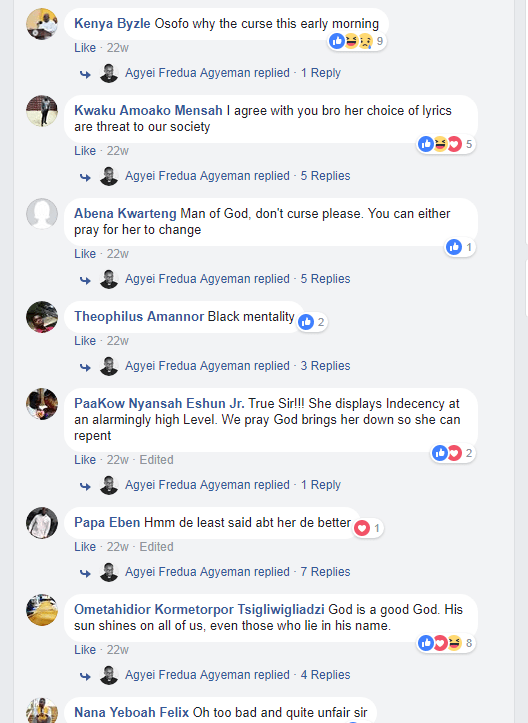The width and height of the screenshot is (528, 723).
Task: Expand 5 Replies under Abena Kwarteng's comment
Action: click(x=326, y=279)
